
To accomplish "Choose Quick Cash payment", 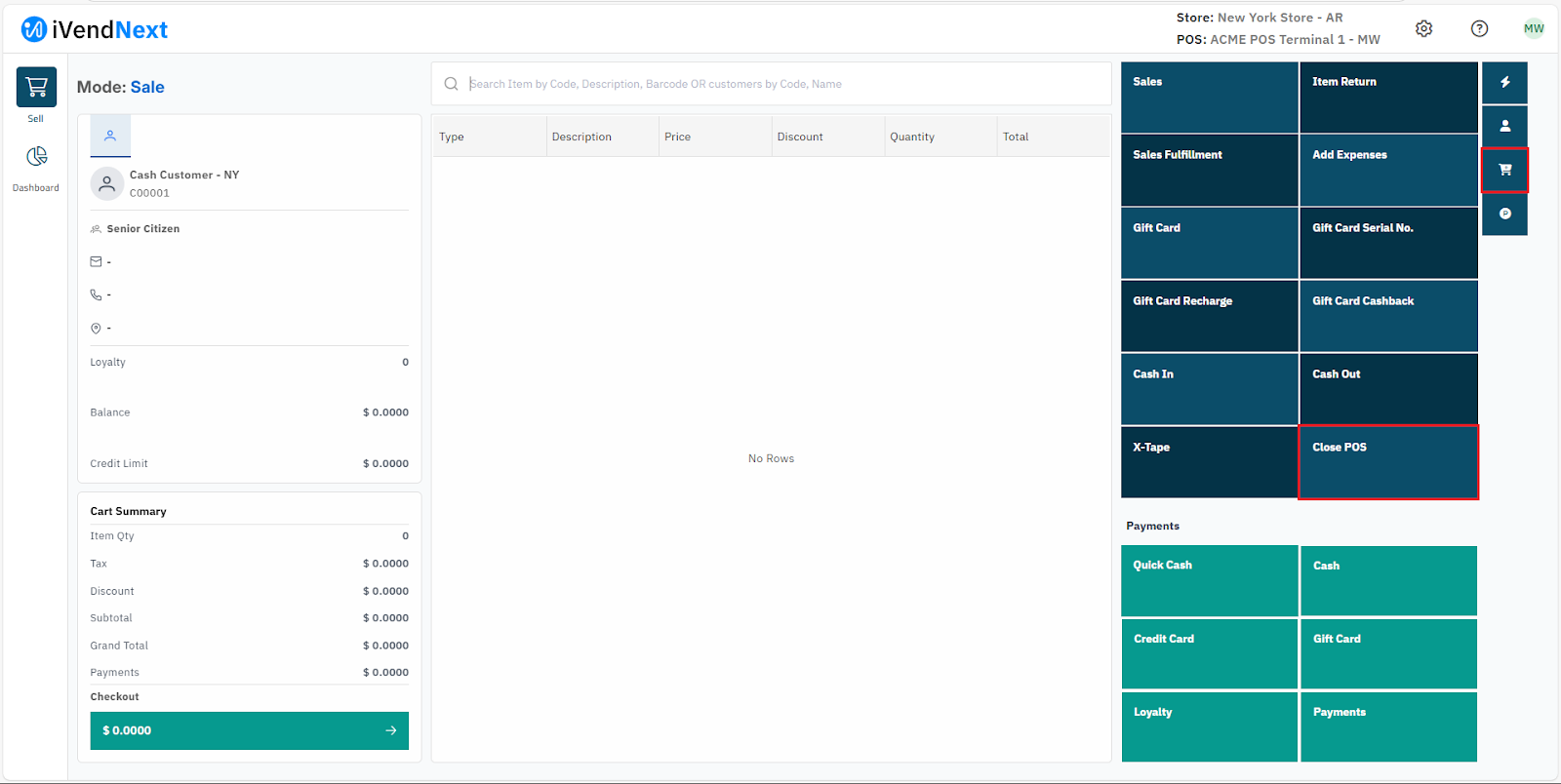I will (x=1210, y=581).
